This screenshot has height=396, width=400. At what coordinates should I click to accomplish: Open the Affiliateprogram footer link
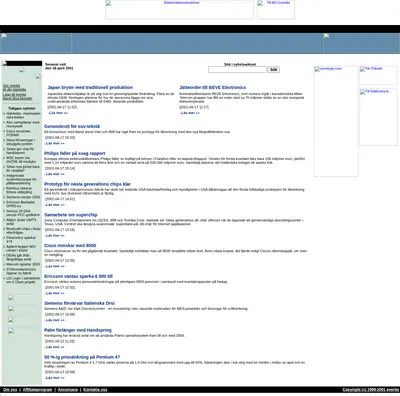click(37, 390)
